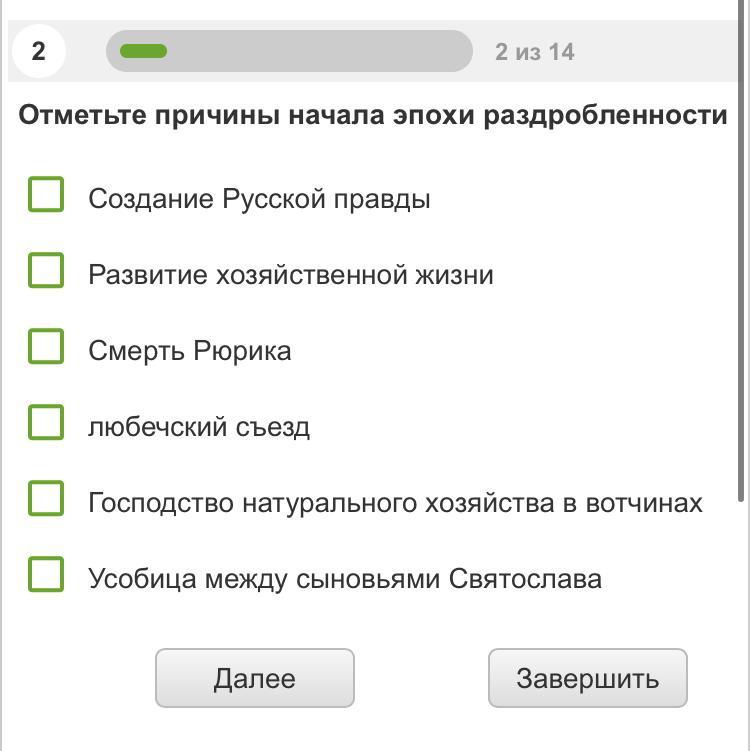The width and height of the screenshot is (750, 751).
Task: Click the question number 2 badge
Action: (38, 51)
